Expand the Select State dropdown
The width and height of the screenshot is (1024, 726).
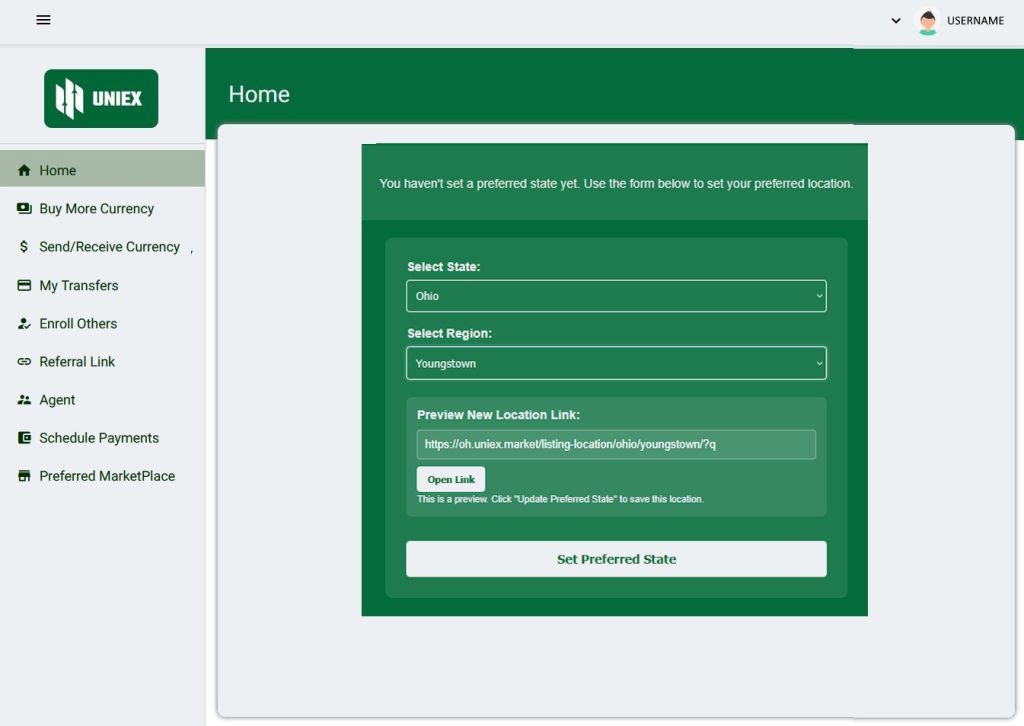pos(616,296)
